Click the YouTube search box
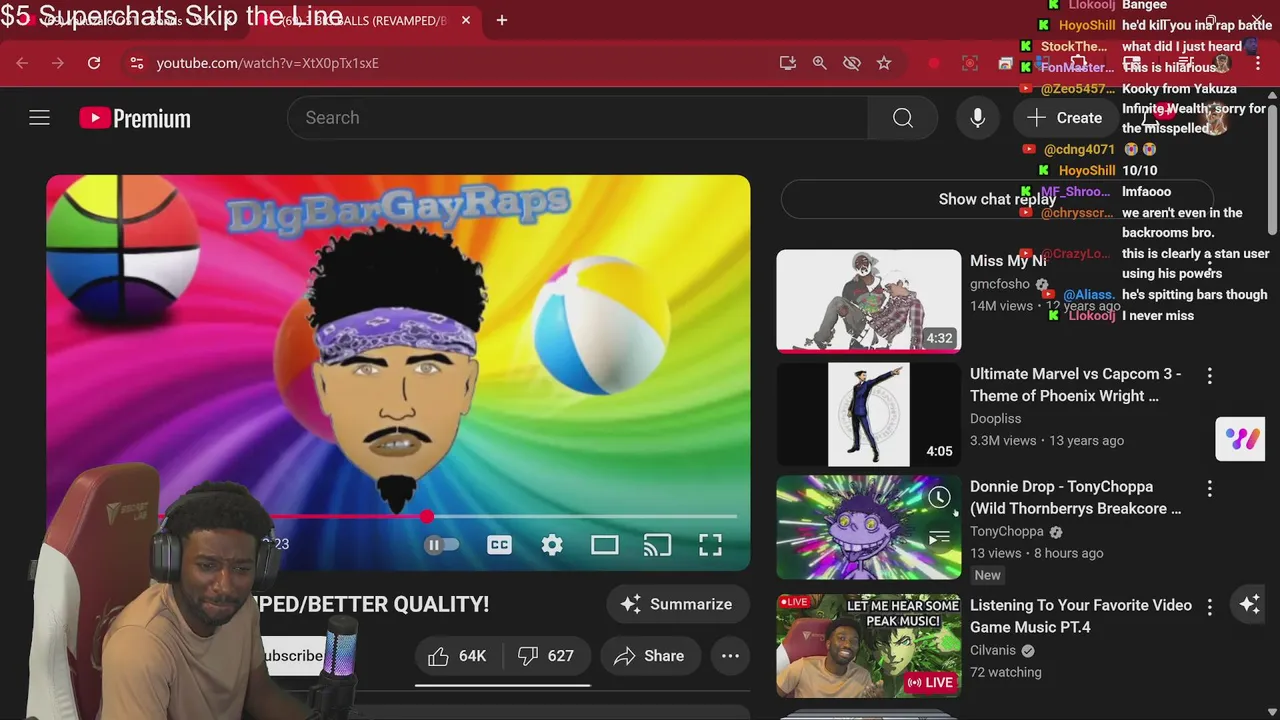Screen dimensions: 1280x720 pyautogui.click(x=578, y=118)
